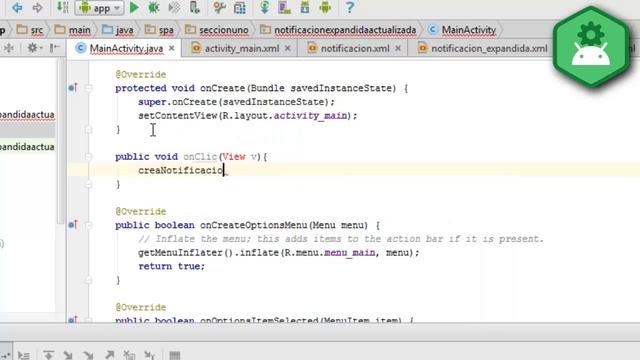Collapse fold marker at onCreate closing brace

click(x=89, y=129)
